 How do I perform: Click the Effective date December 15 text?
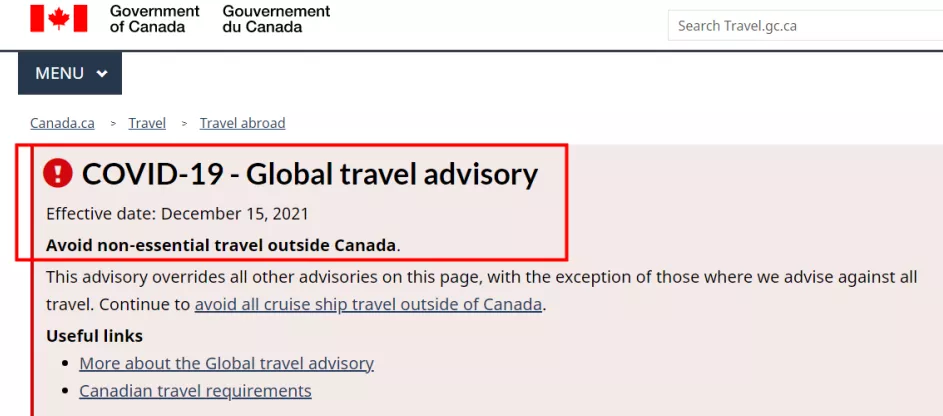click(177, 214)
